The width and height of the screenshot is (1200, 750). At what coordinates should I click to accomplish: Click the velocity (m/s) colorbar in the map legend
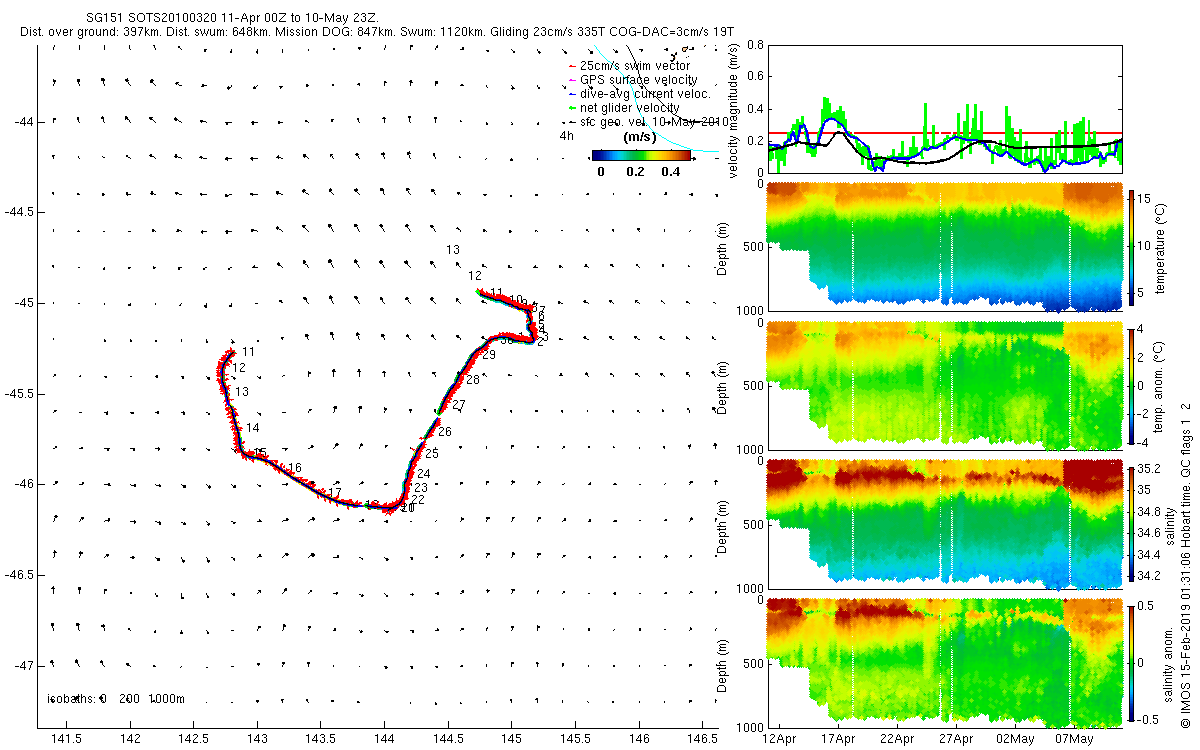[x=642, y=155]
